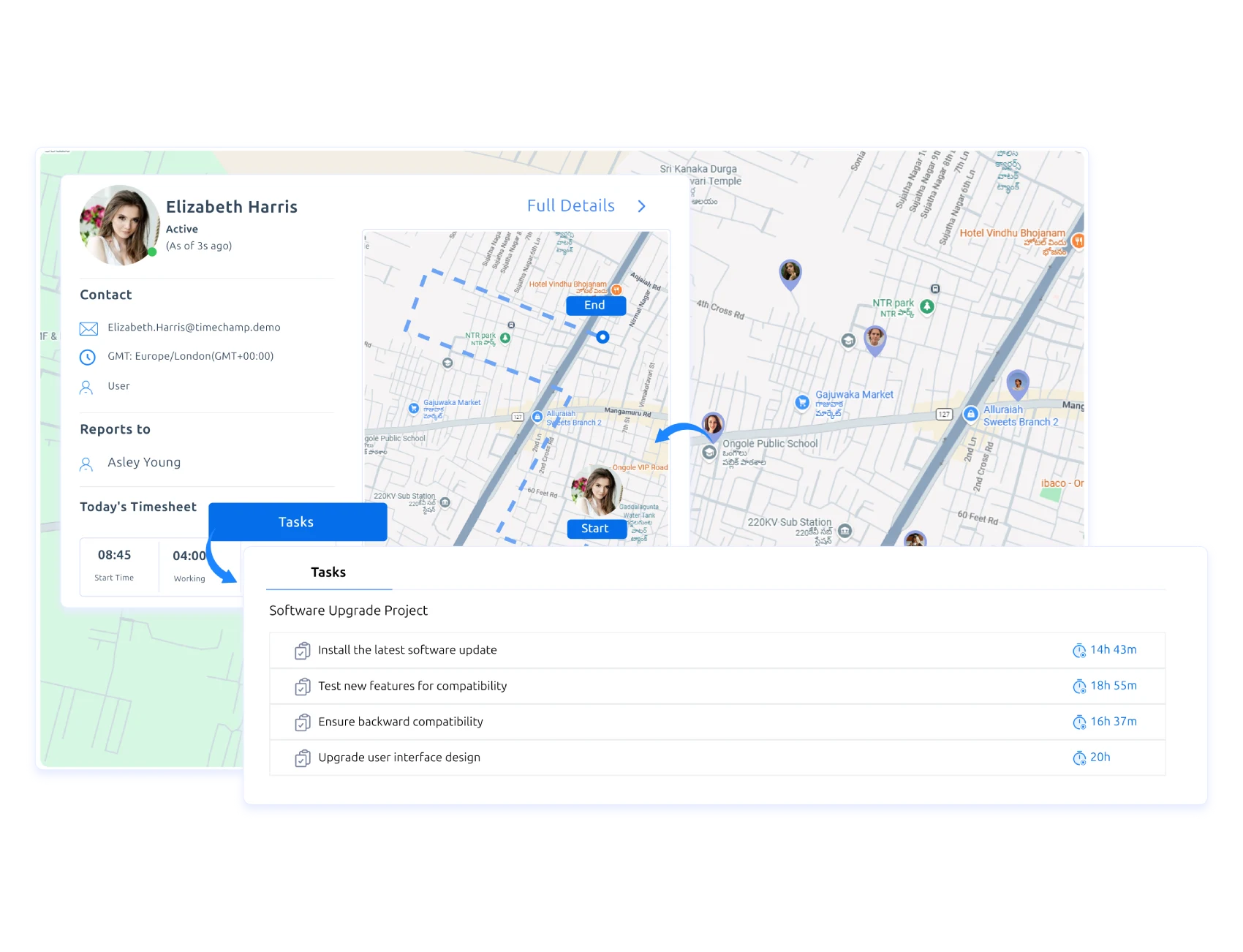Click the Alluraiah Sweets Branch 2 icon
Viewport: 1243px width, 952px height.
pyautogui.click(x=970, y=414)
